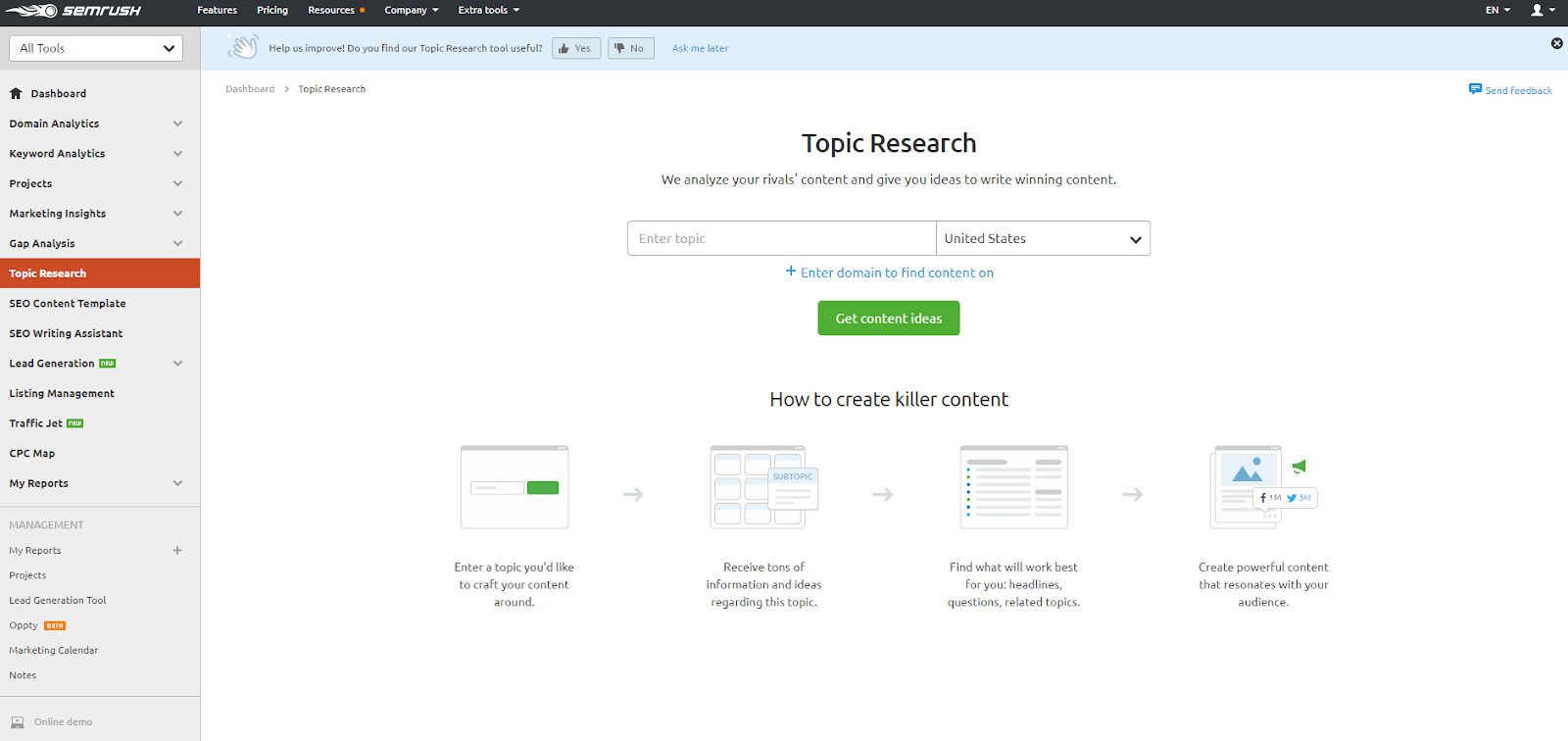Image resolution: width=1568 pixels, height=741 pixels.
Task: Click the Send feedback chat icon
Action: [x=1475, y=89]
